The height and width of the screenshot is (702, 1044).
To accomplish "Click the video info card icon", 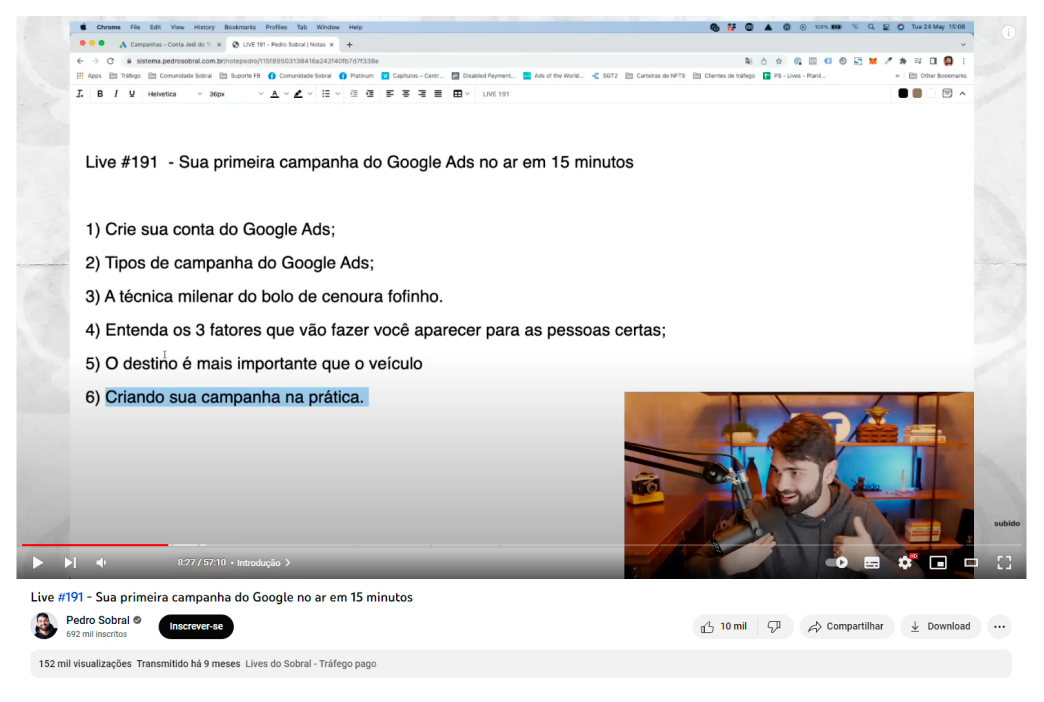I will click(x=1008, y=33).
